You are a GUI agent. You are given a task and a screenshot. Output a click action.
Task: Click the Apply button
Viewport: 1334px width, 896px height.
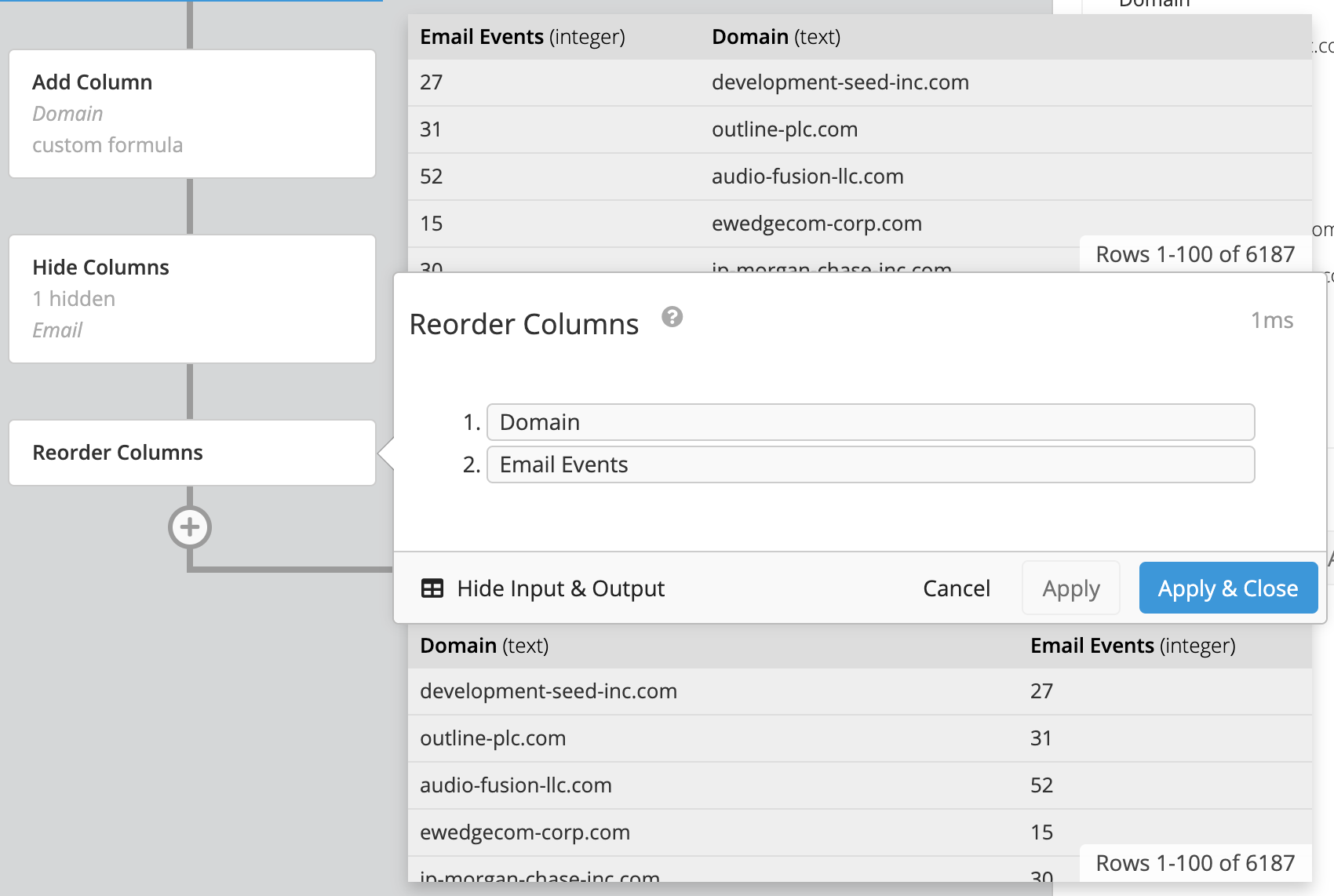(1071, 588)
